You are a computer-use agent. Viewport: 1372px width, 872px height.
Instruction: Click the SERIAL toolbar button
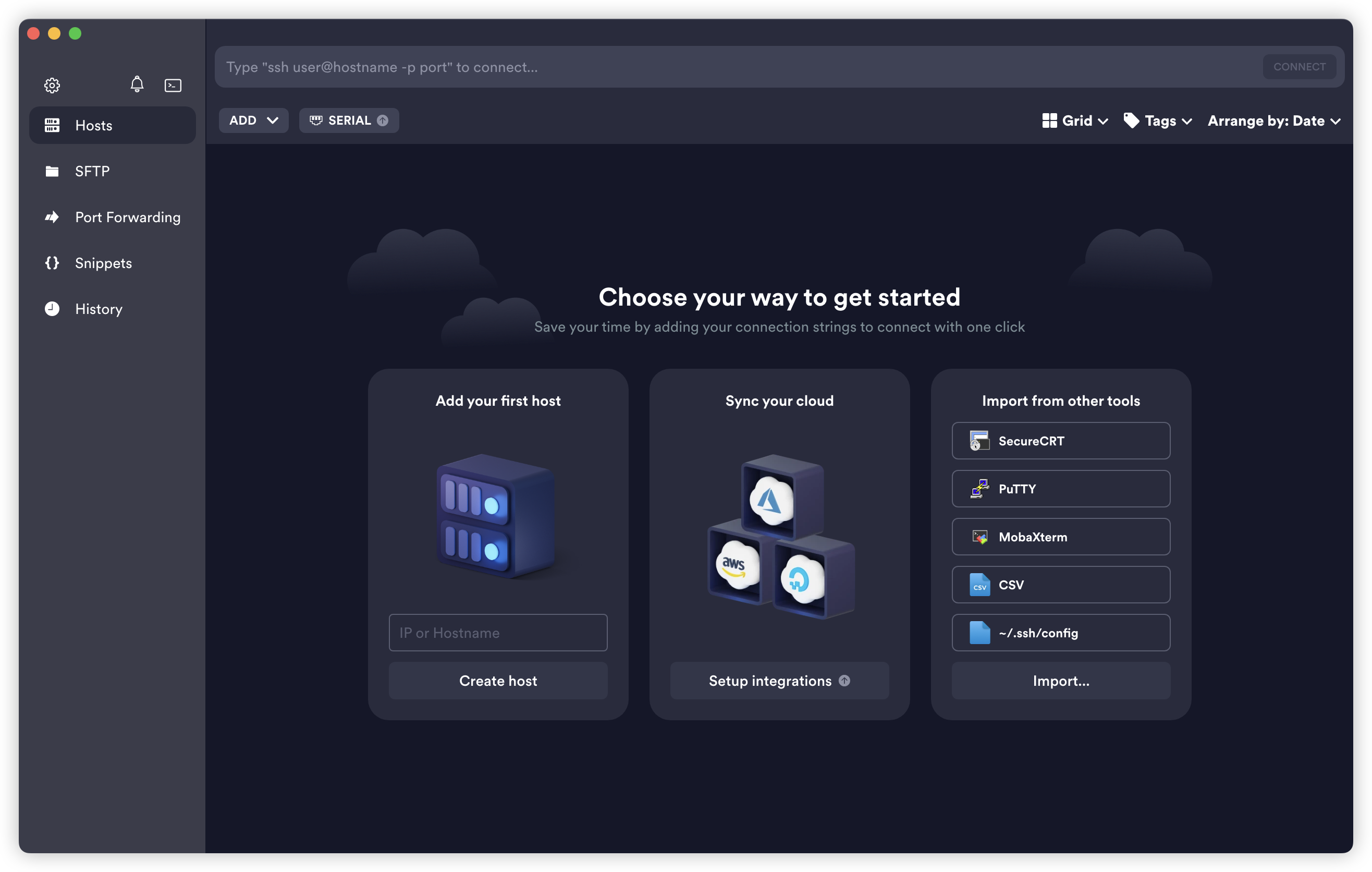pyautogui.click(x=349, y=120)
